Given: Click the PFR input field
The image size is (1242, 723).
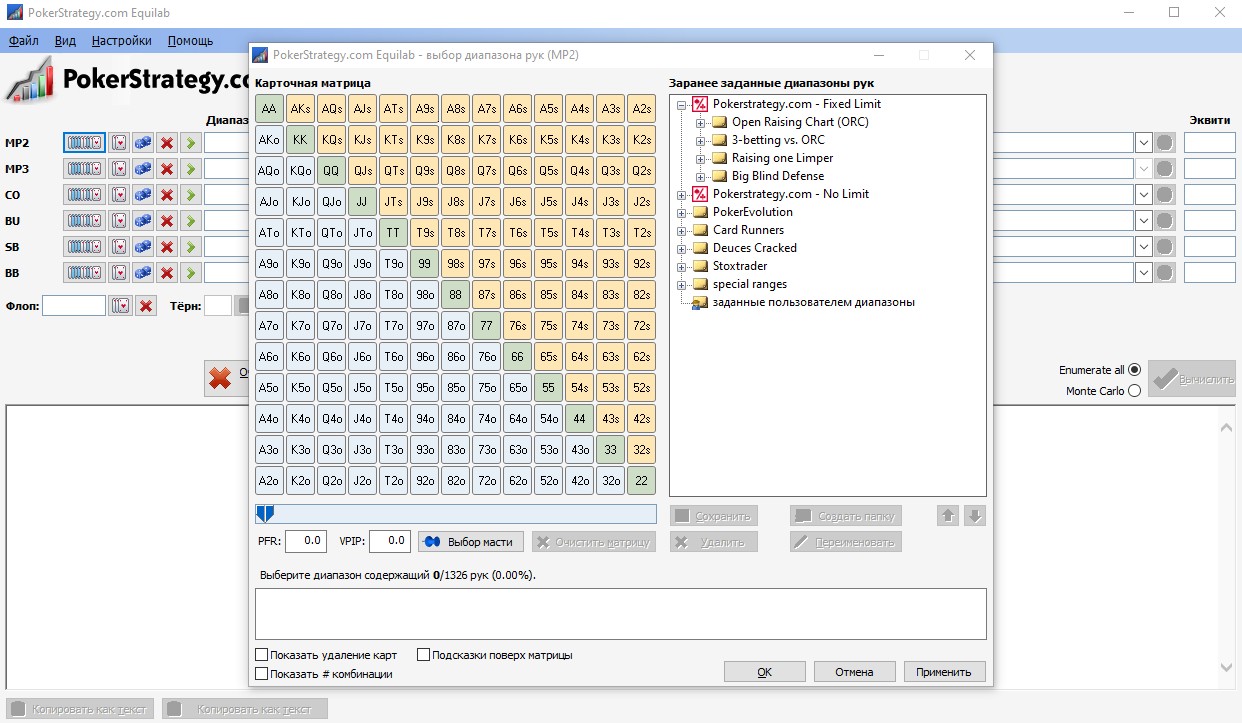Looking at the screenshot, I should pos(306,541).
